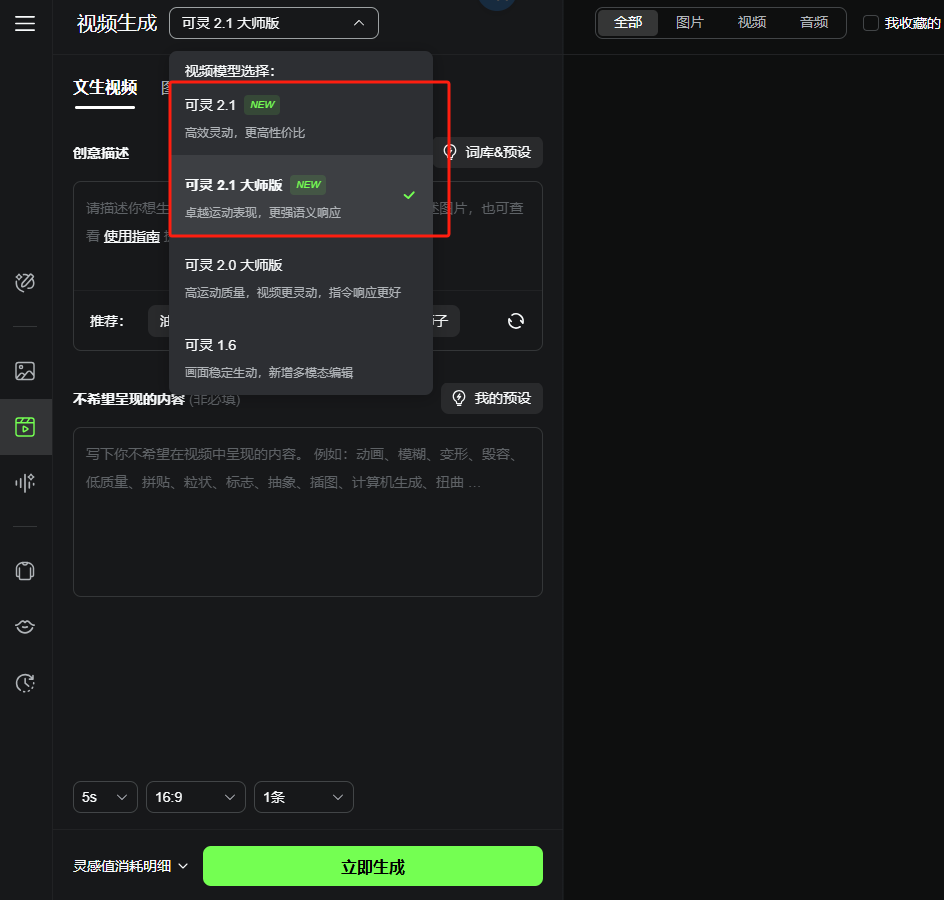
Task: Select the virtual try-on shirt icon
Action: tap(25, 571)
